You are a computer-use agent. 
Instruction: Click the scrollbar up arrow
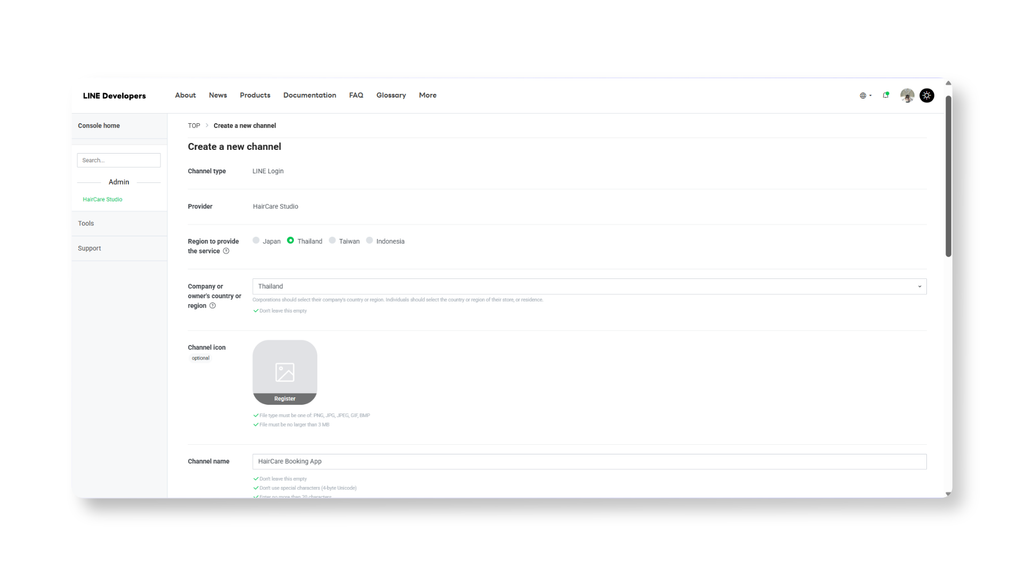[x=948, y=84]
